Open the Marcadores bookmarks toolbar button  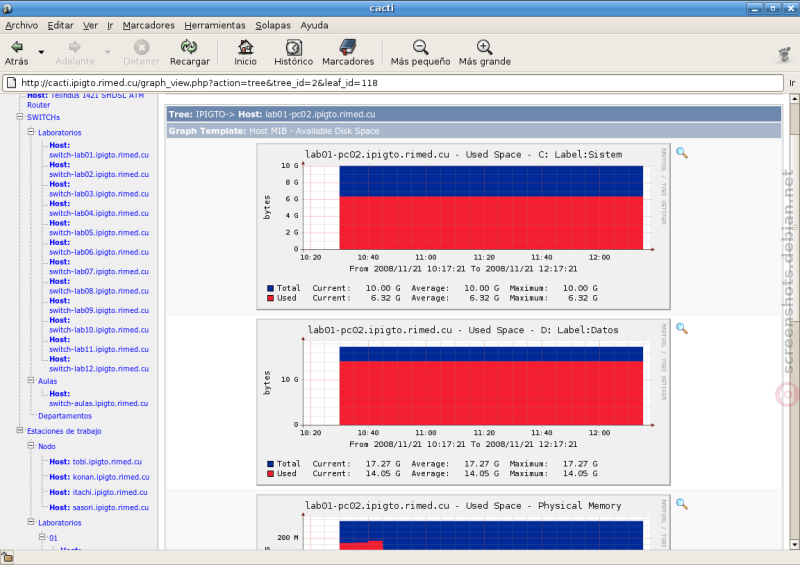click(348, 53)
